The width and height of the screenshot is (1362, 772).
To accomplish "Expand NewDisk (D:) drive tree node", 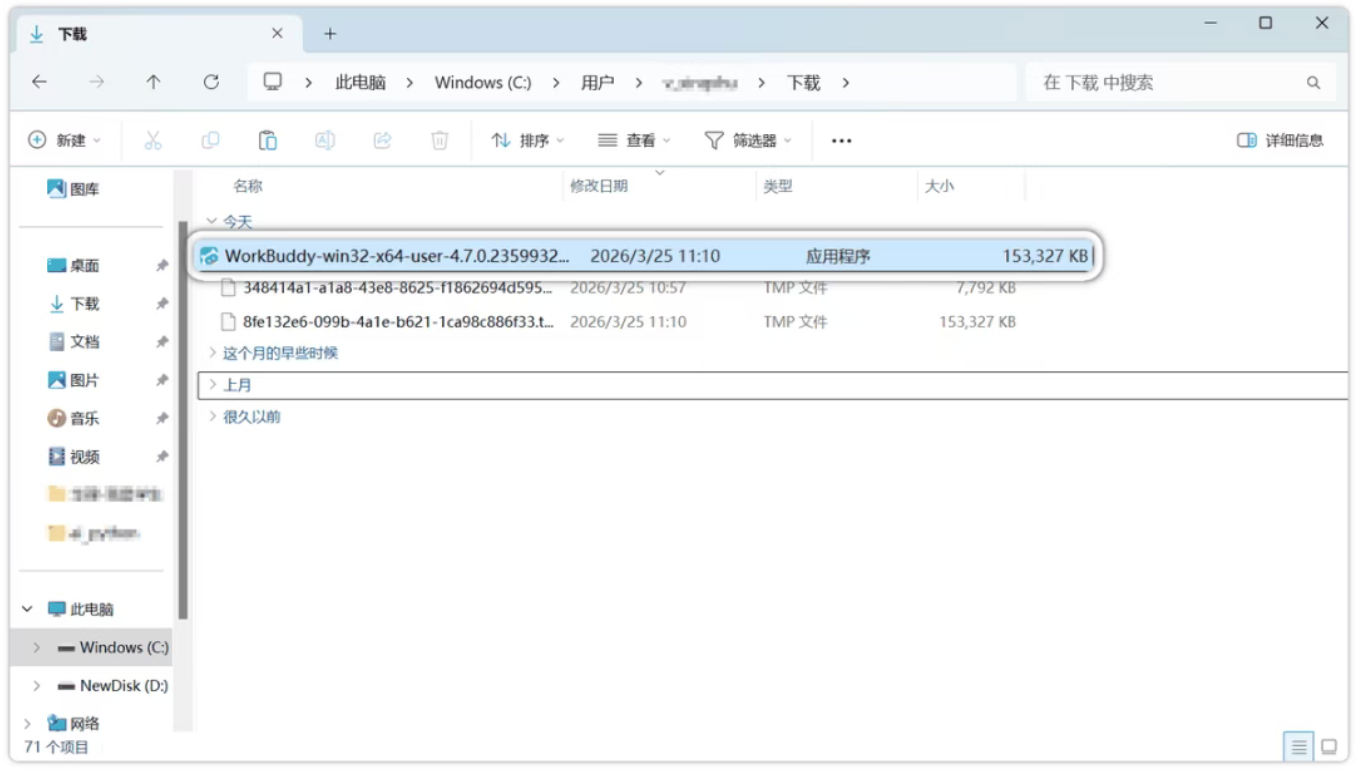I will tap(37, 686).
